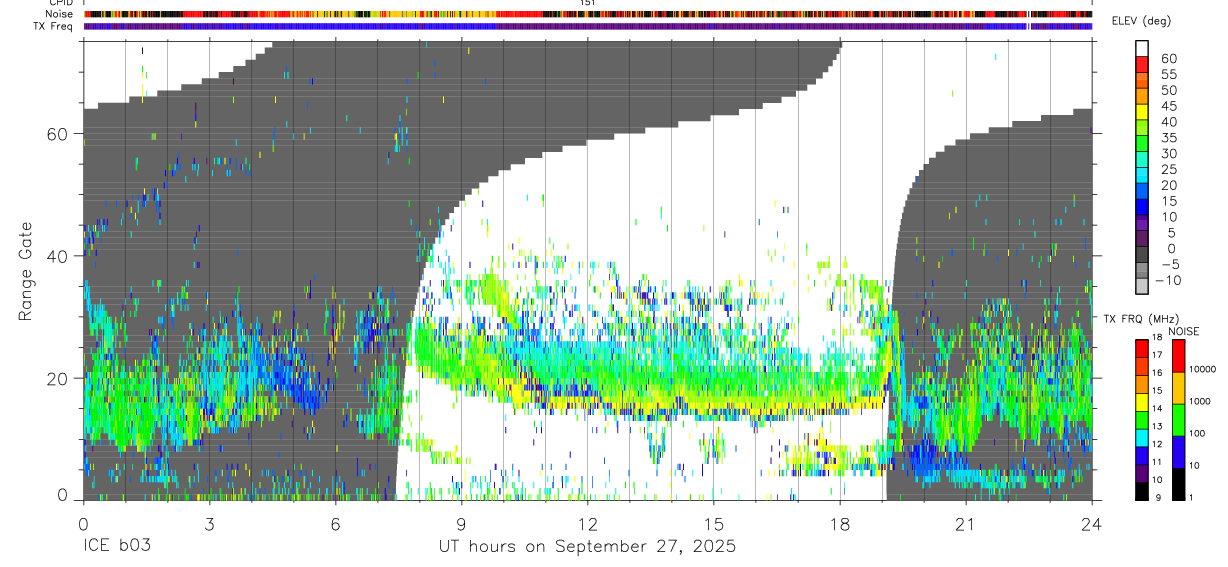Click the 'UT hours on September 27, 2025' label
This screenshot has width=1228, height=567.
coord(587,547)
